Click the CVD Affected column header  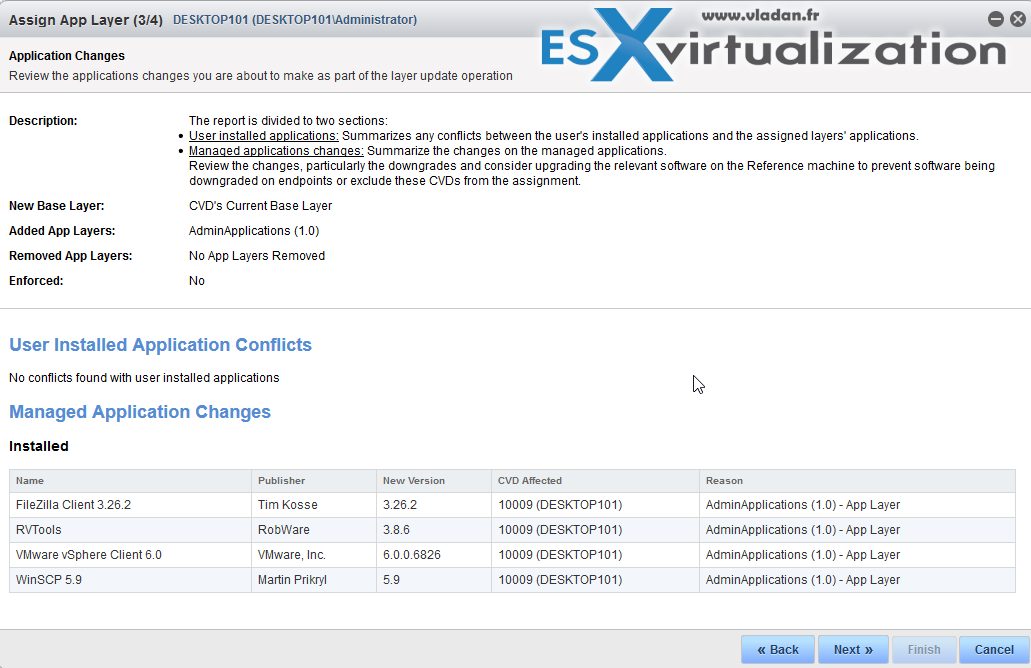[595, 481]
